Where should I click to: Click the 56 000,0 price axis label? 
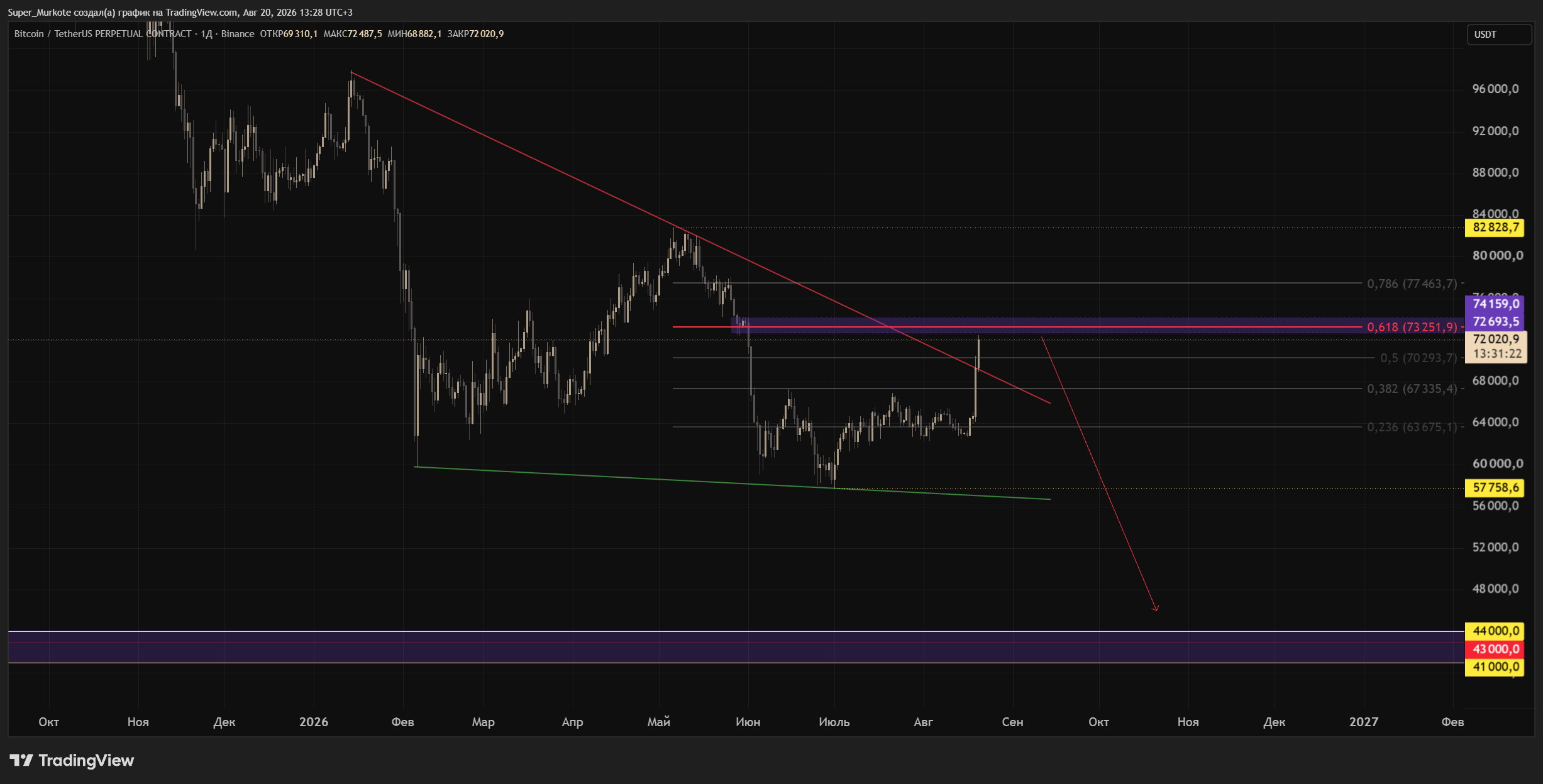pos(1495,505)
